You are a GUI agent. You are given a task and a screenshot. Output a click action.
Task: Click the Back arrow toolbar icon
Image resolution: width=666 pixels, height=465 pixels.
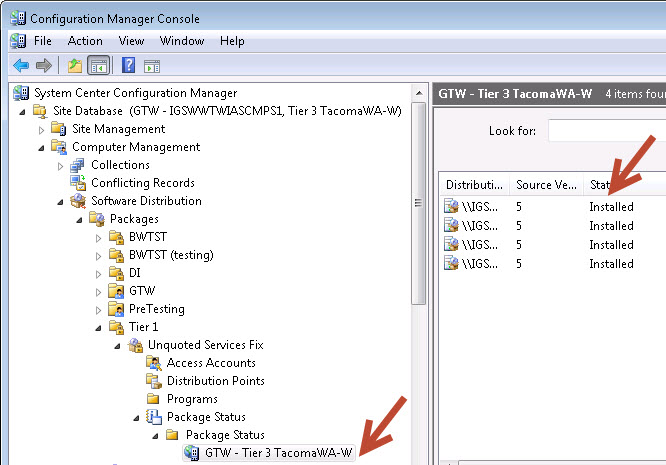click(x=21, y=66)
